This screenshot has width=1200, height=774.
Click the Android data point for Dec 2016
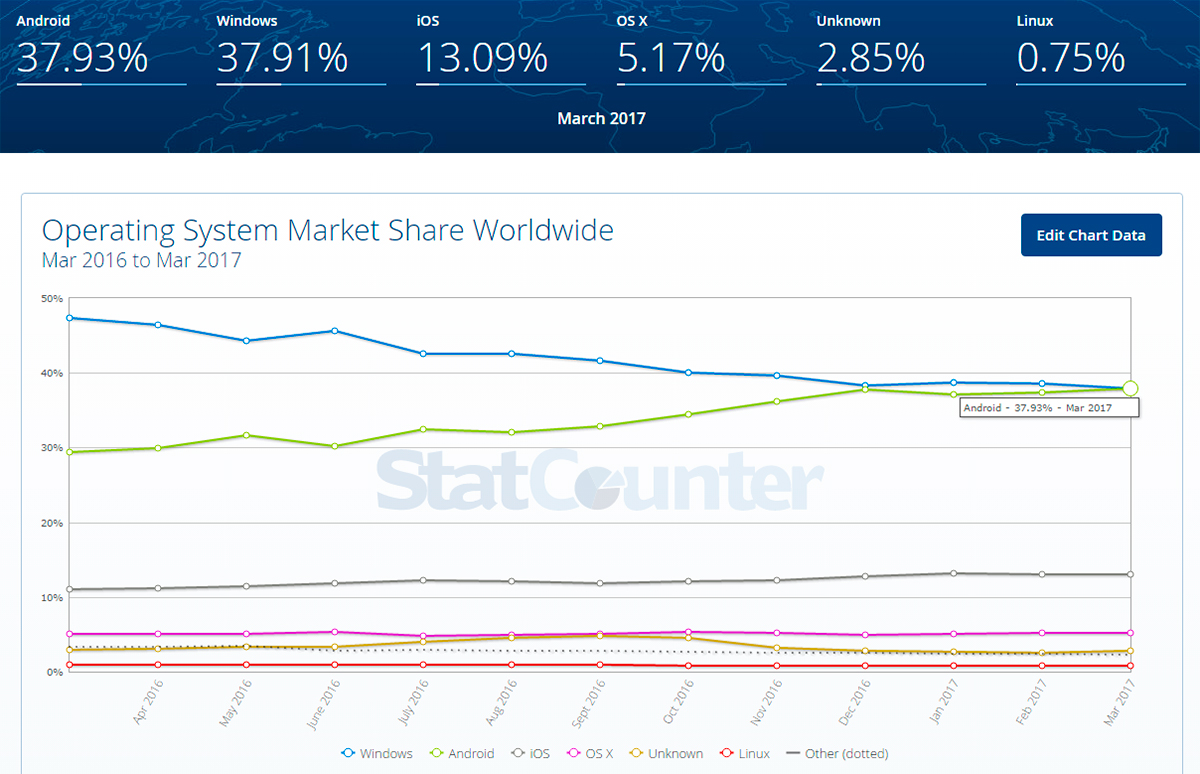point(864,389)
